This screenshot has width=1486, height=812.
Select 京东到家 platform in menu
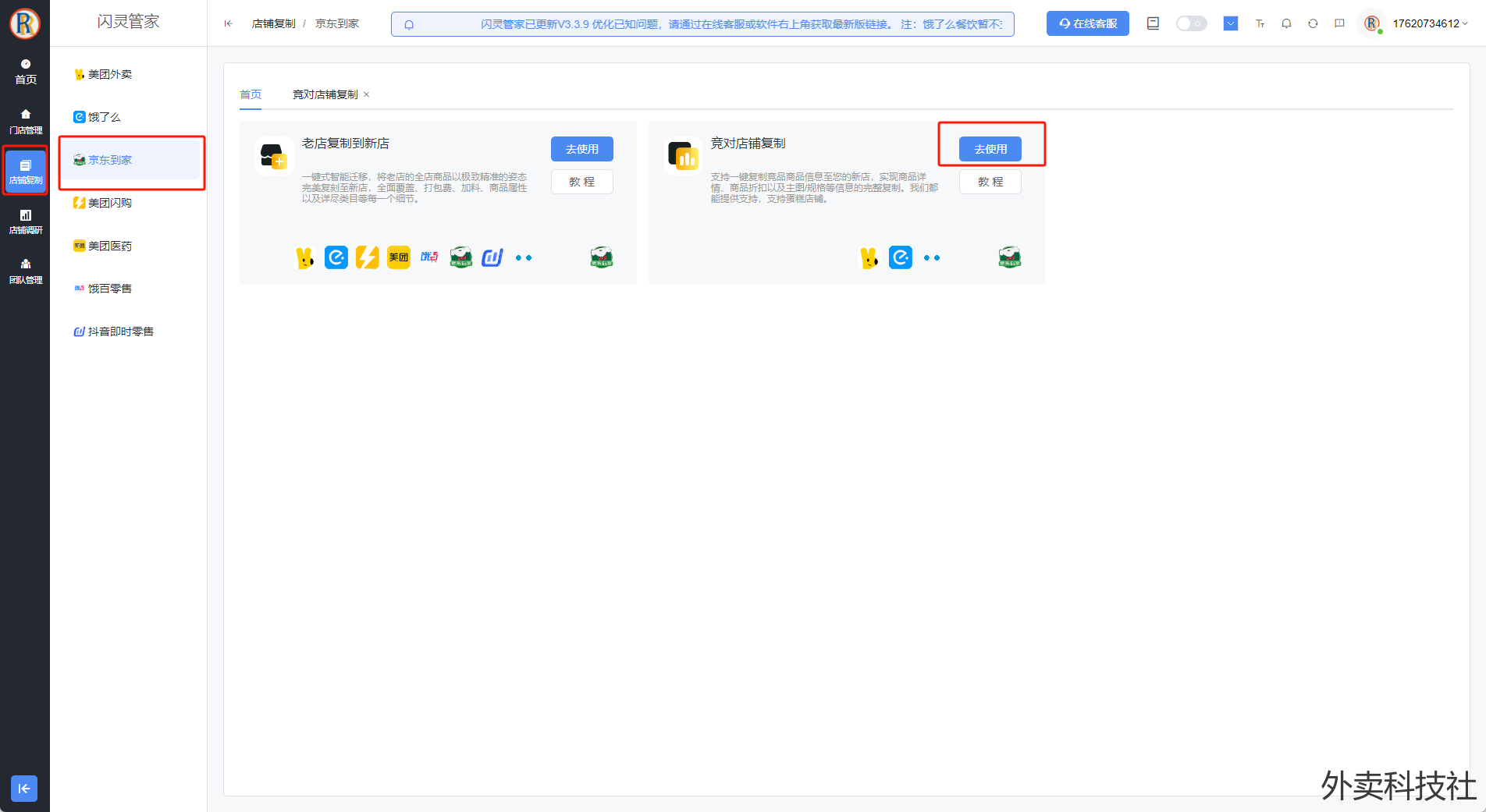[x=131, y=160]
